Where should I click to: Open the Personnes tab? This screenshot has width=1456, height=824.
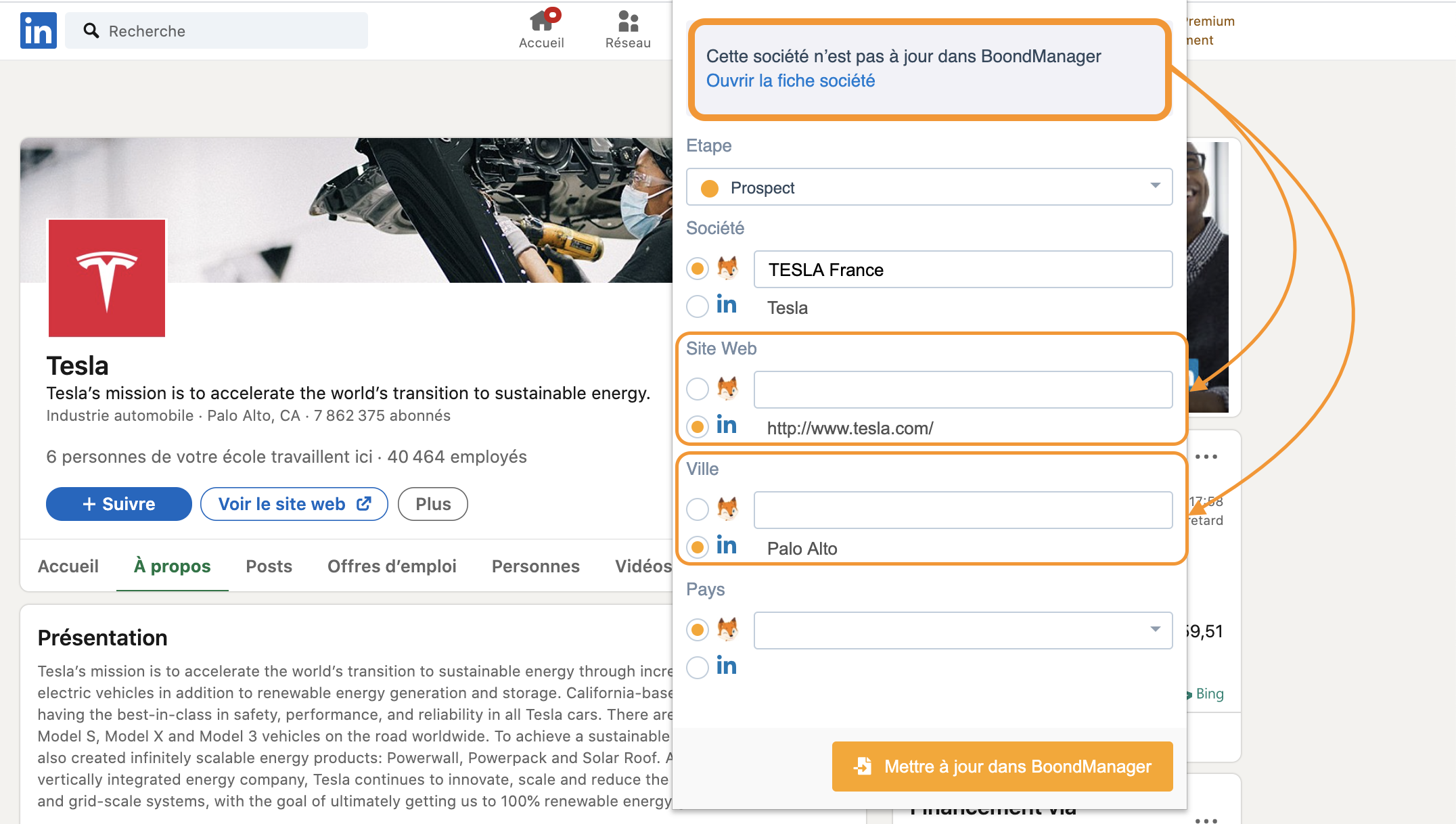tap(536, 566)
